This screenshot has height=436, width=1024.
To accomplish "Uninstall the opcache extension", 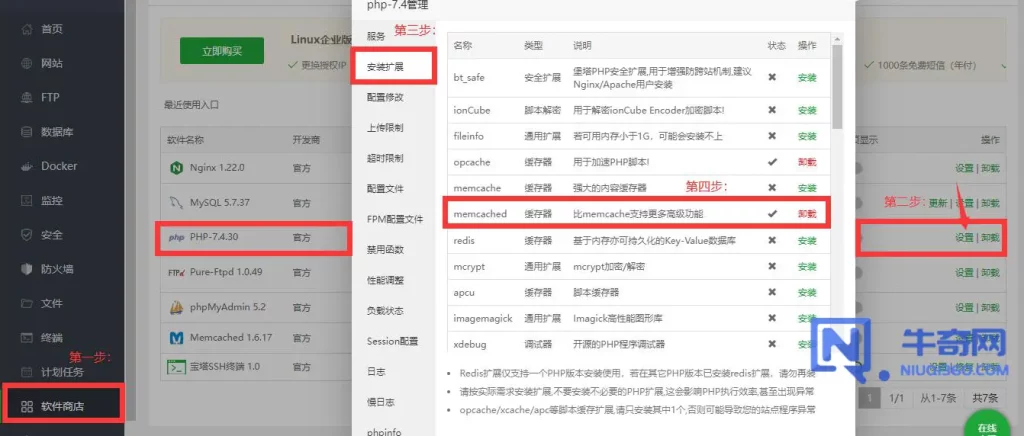I will [x=807, y=162].
